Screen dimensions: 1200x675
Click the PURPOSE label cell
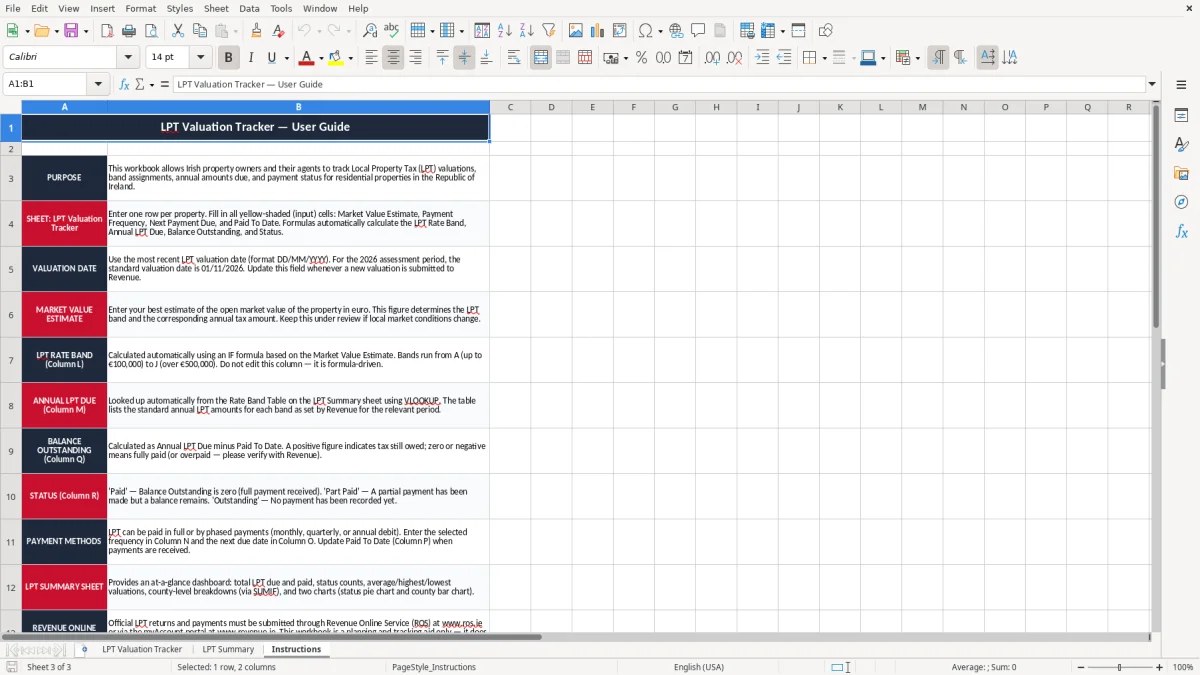[x=64, y=178]
